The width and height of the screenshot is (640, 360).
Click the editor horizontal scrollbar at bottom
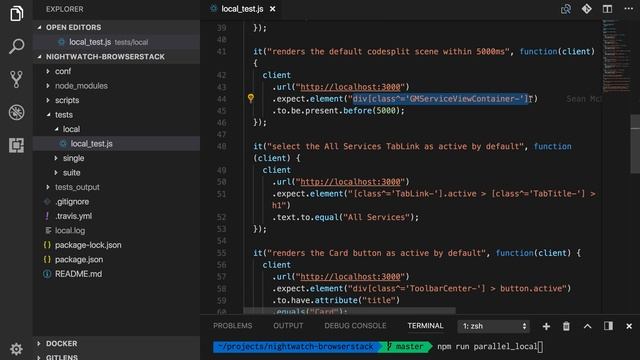(349, 311)
